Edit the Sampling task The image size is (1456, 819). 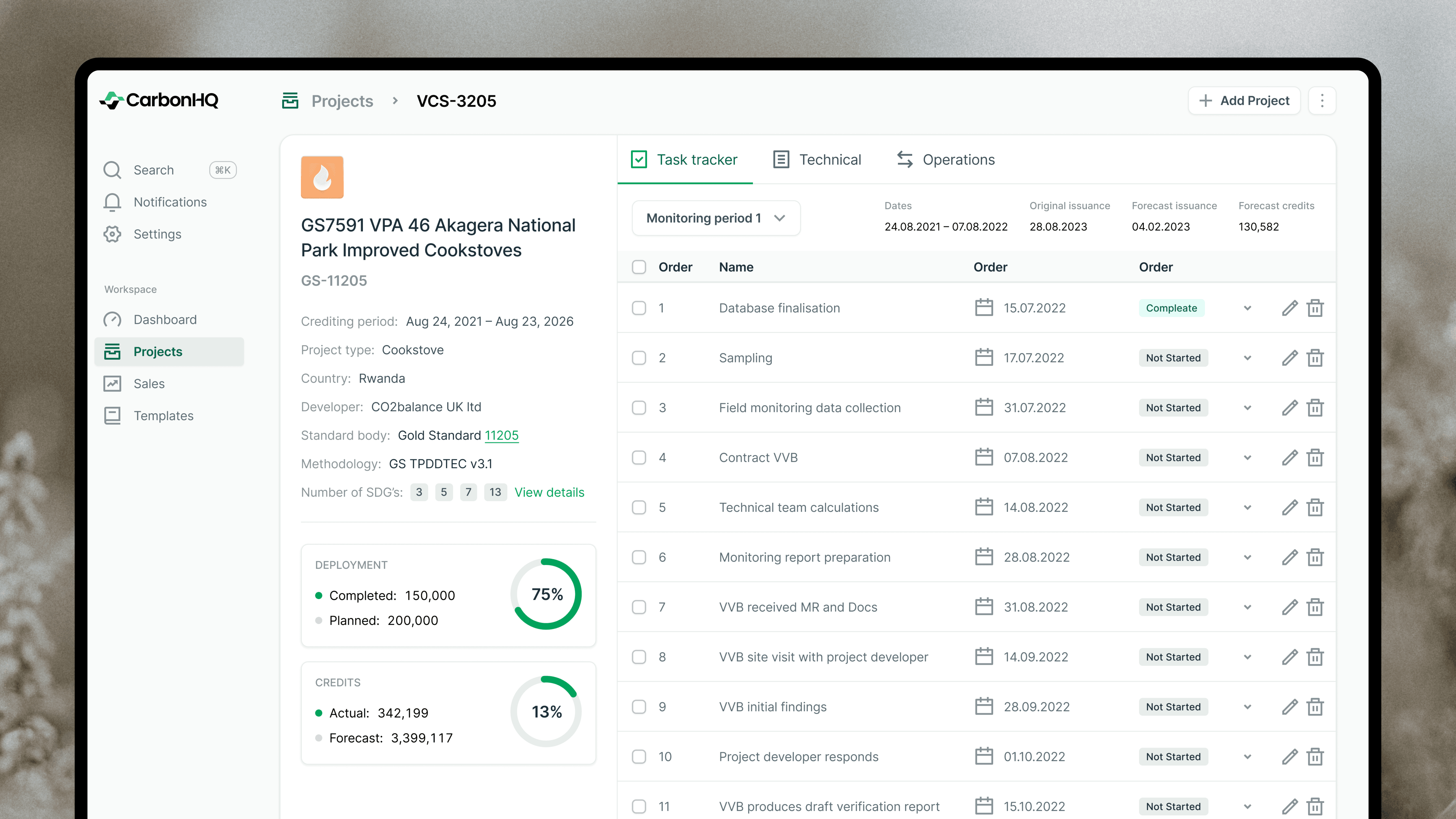(x=1289, y=358)
